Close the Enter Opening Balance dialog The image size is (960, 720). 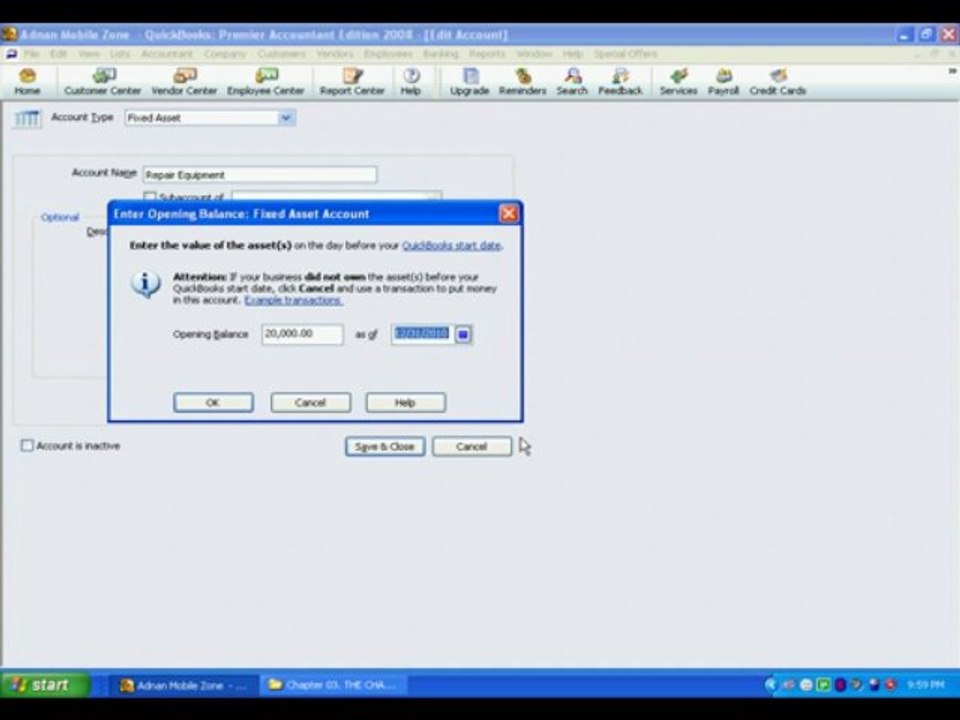[x=508, y=213]
